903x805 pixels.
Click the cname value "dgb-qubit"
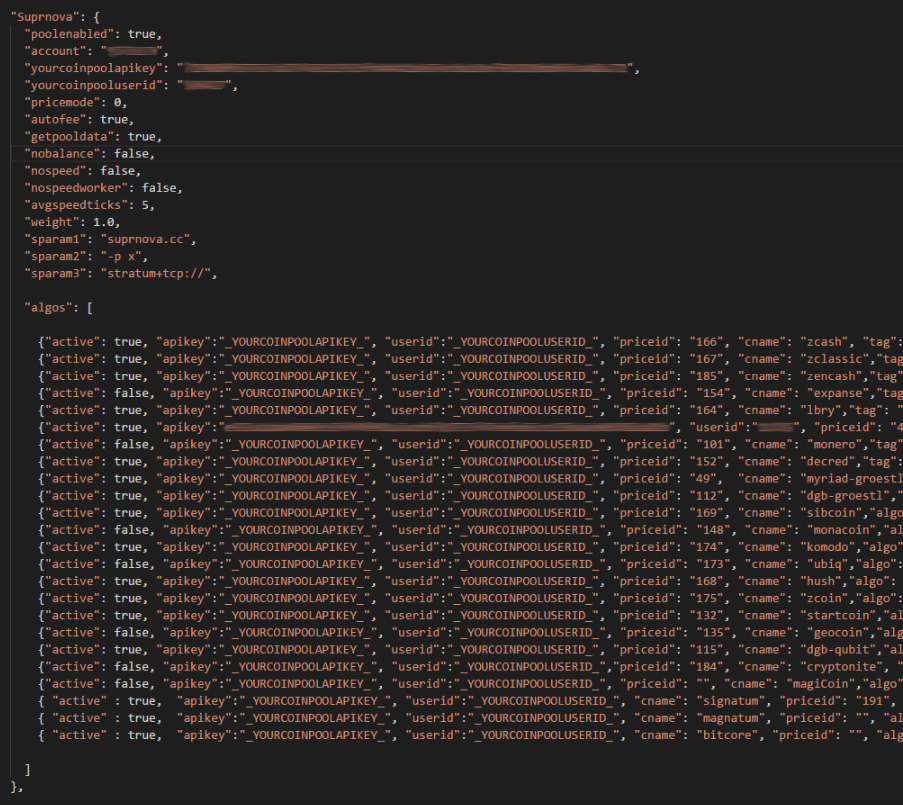841,650
